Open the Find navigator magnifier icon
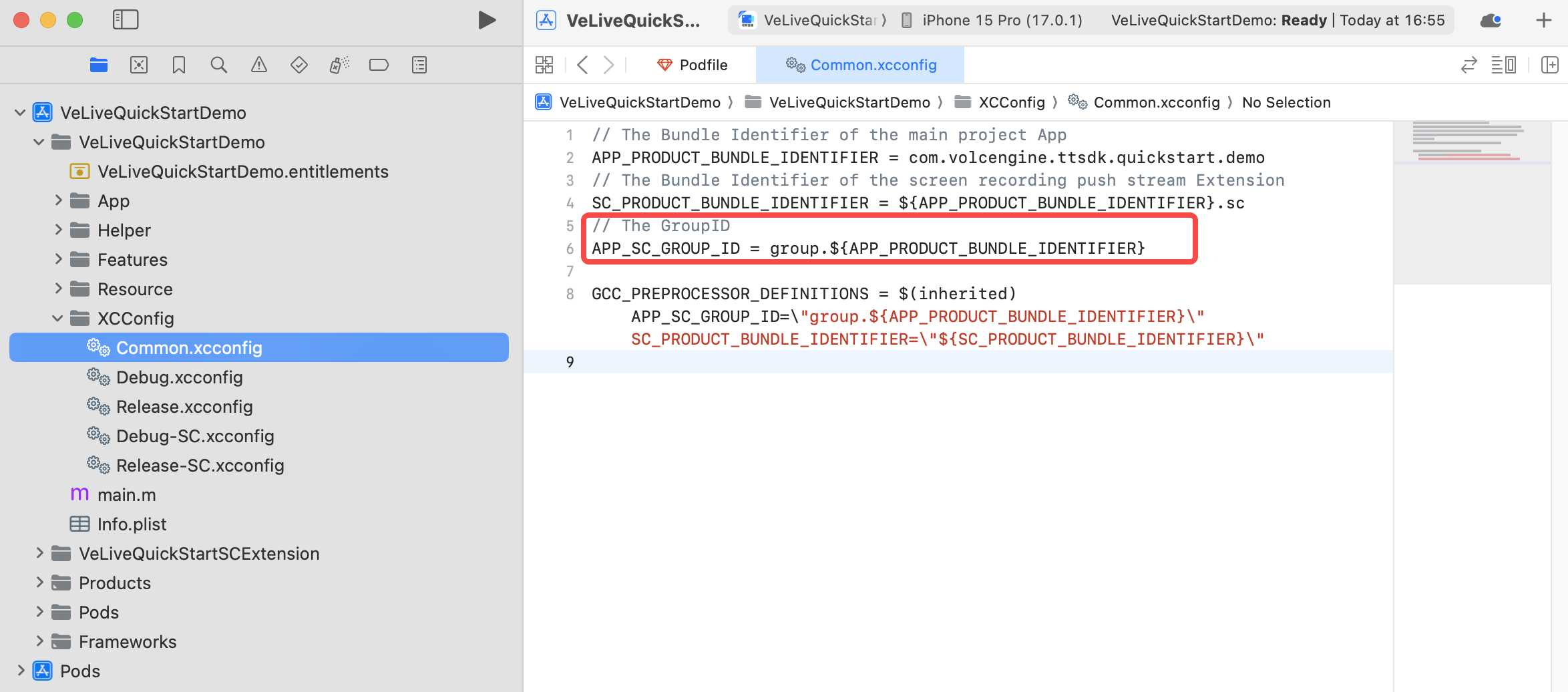1568x692 pixels. [x=219, y=65]
